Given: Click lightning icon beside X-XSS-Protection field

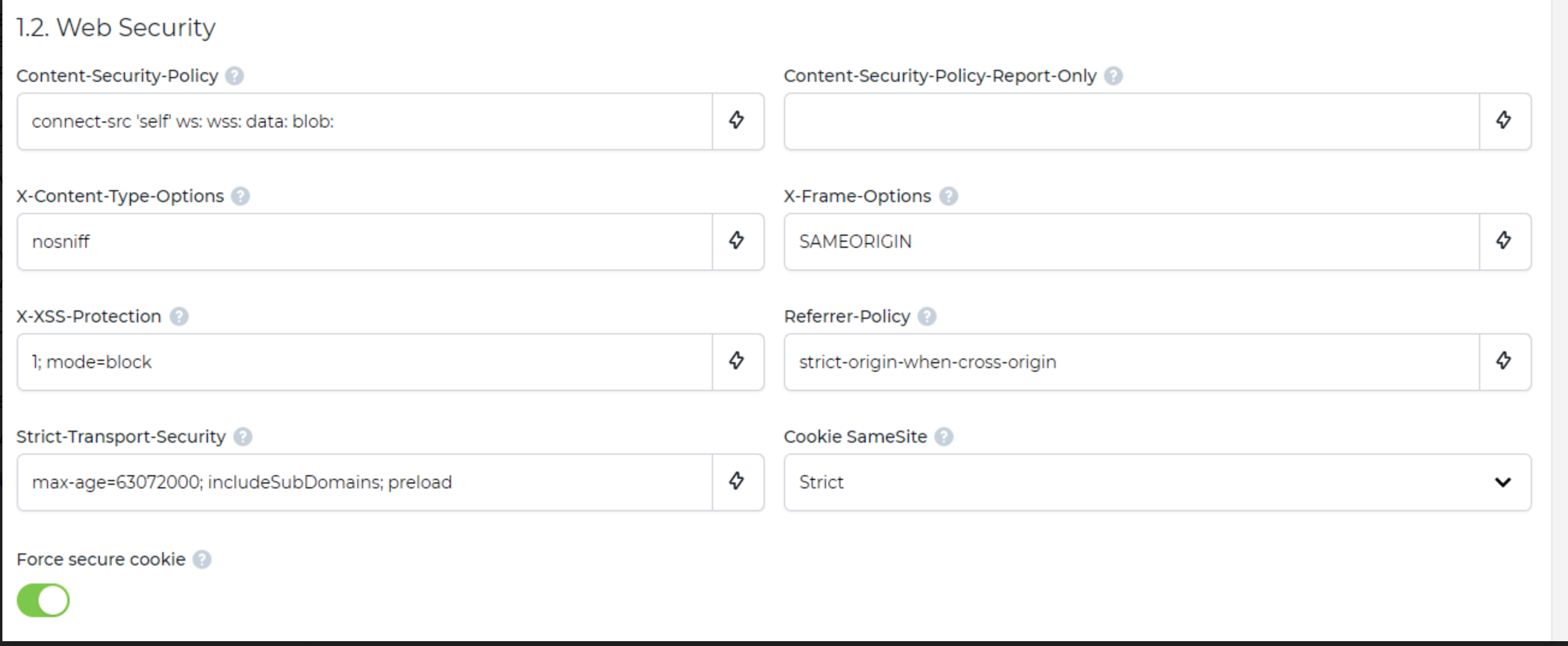Looking at the screenshot, I should click(x=737, y=361).
